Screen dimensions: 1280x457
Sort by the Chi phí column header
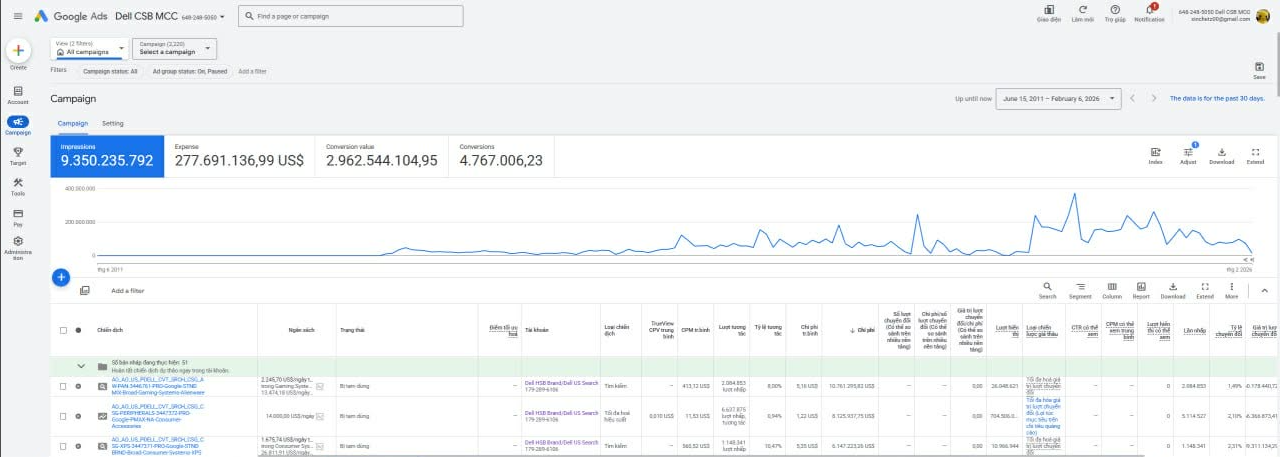coord(865,330)
